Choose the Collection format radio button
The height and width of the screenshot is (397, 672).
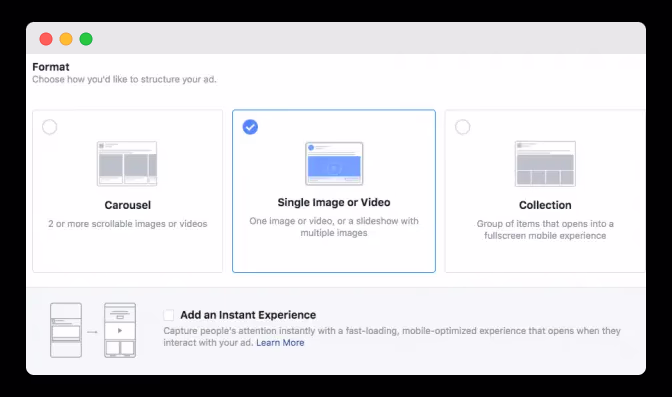pos(462,127)
